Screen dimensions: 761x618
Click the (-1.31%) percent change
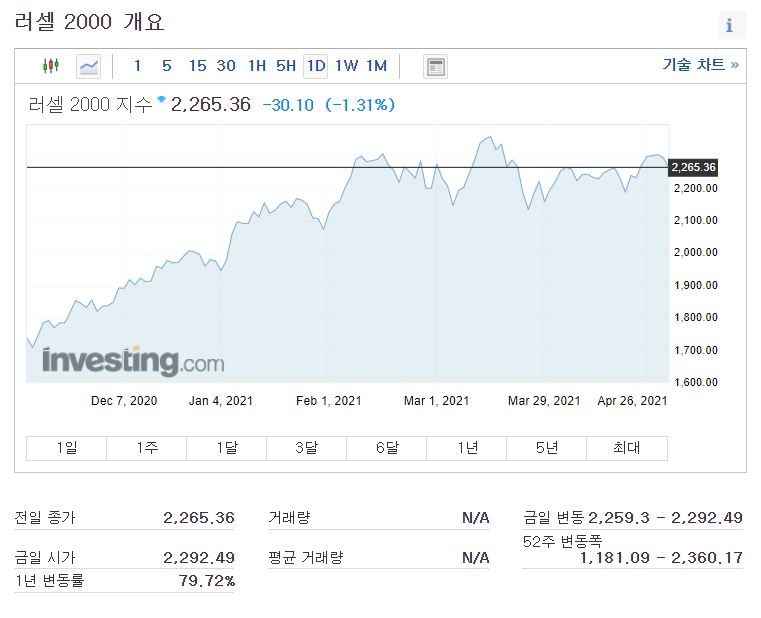[x=360, y=105]
